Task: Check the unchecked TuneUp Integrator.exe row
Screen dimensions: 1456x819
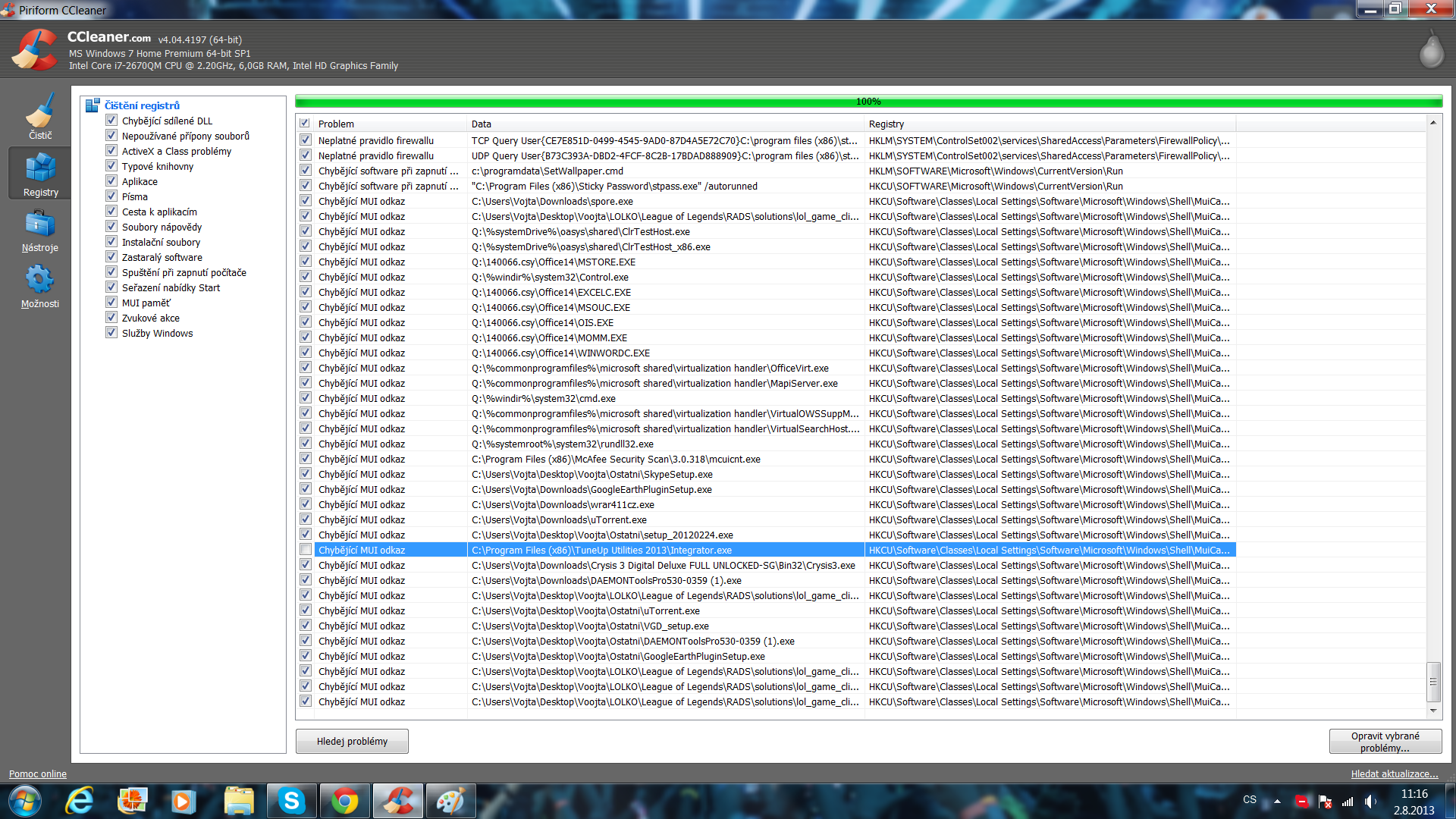Action: [305, 550]
